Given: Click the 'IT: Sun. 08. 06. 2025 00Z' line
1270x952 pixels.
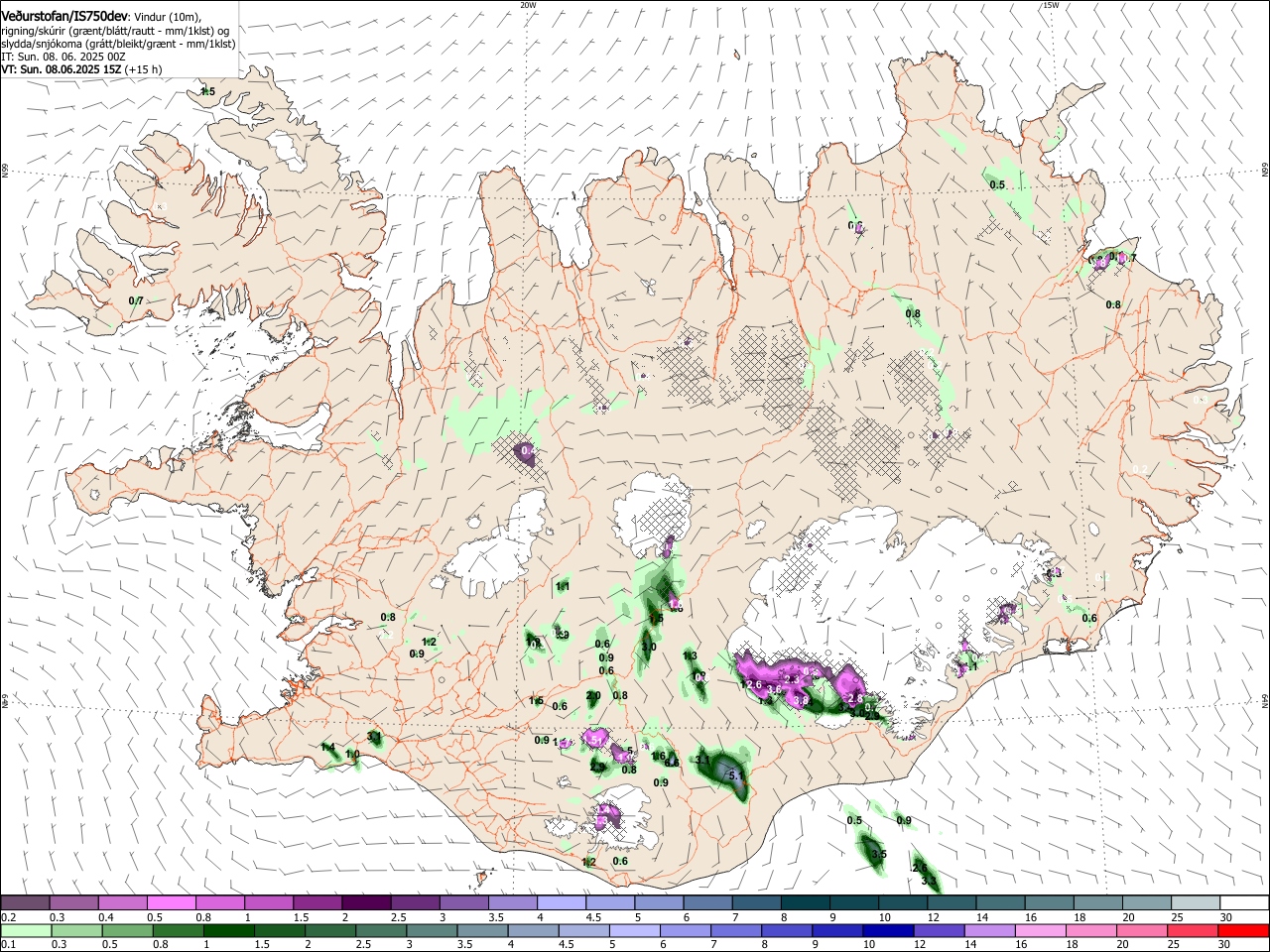Looking at the screenshot, I should (x=63, y=57).
